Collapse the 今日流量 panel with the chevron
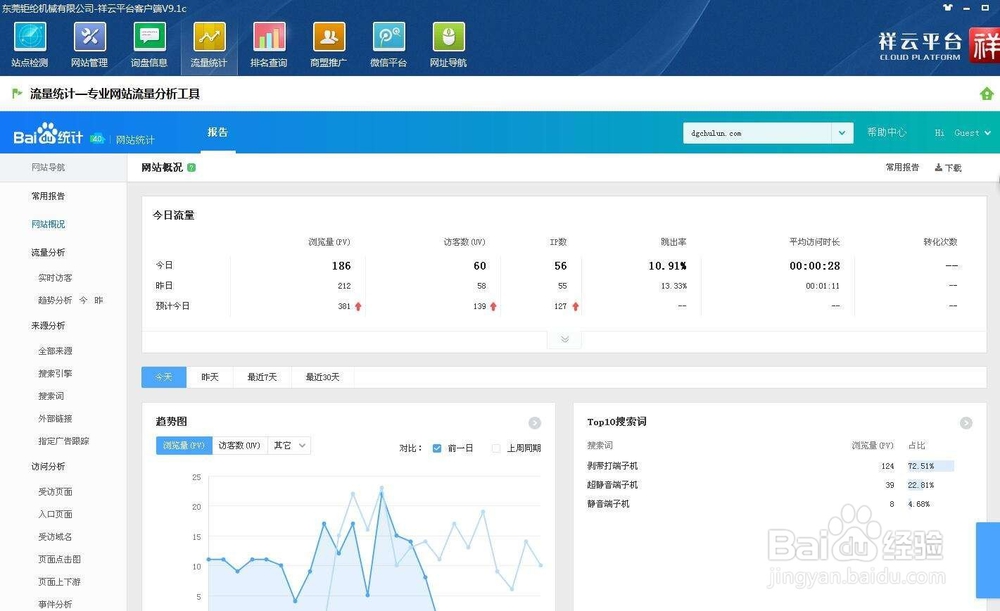This screenshot has height=611, width=1000. [x=564, y=339]
